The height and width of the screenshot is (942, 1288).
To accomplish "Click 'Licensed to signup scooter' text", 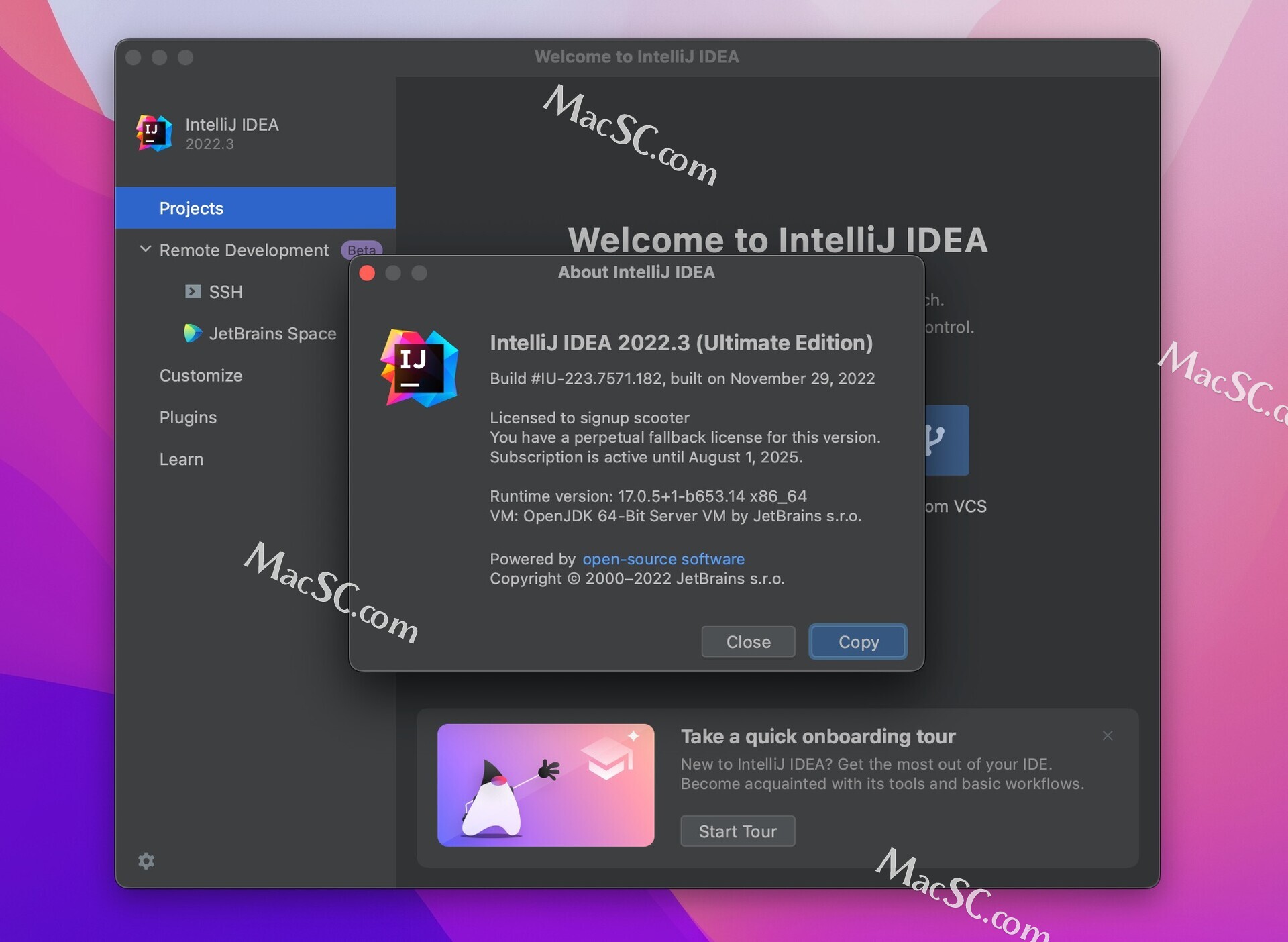I will pos(589,417).
